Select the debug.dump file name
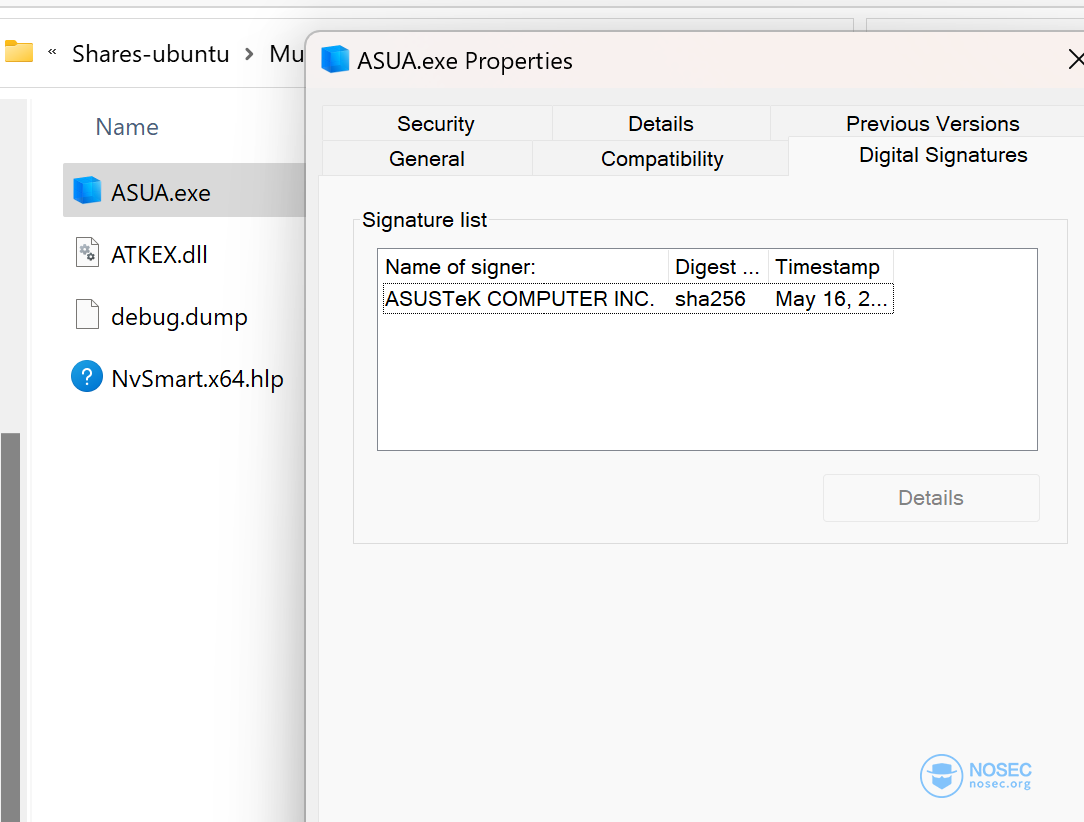The width and height of the screenshot is (1084, 822). [179, 317]
